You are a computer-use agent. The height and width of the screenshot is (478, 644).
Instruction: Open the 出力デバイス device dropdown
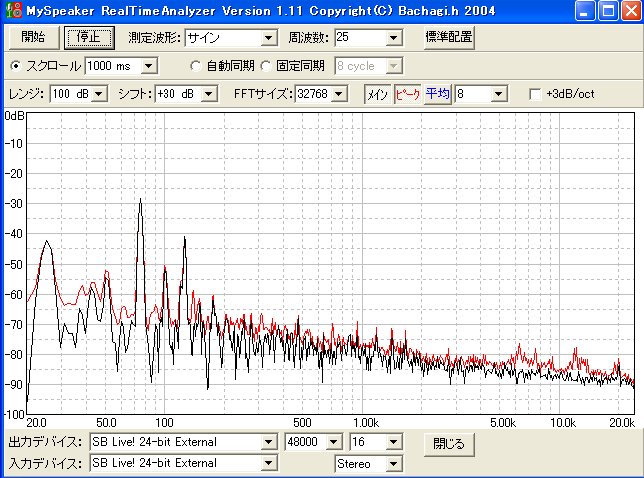click(268, 442)
